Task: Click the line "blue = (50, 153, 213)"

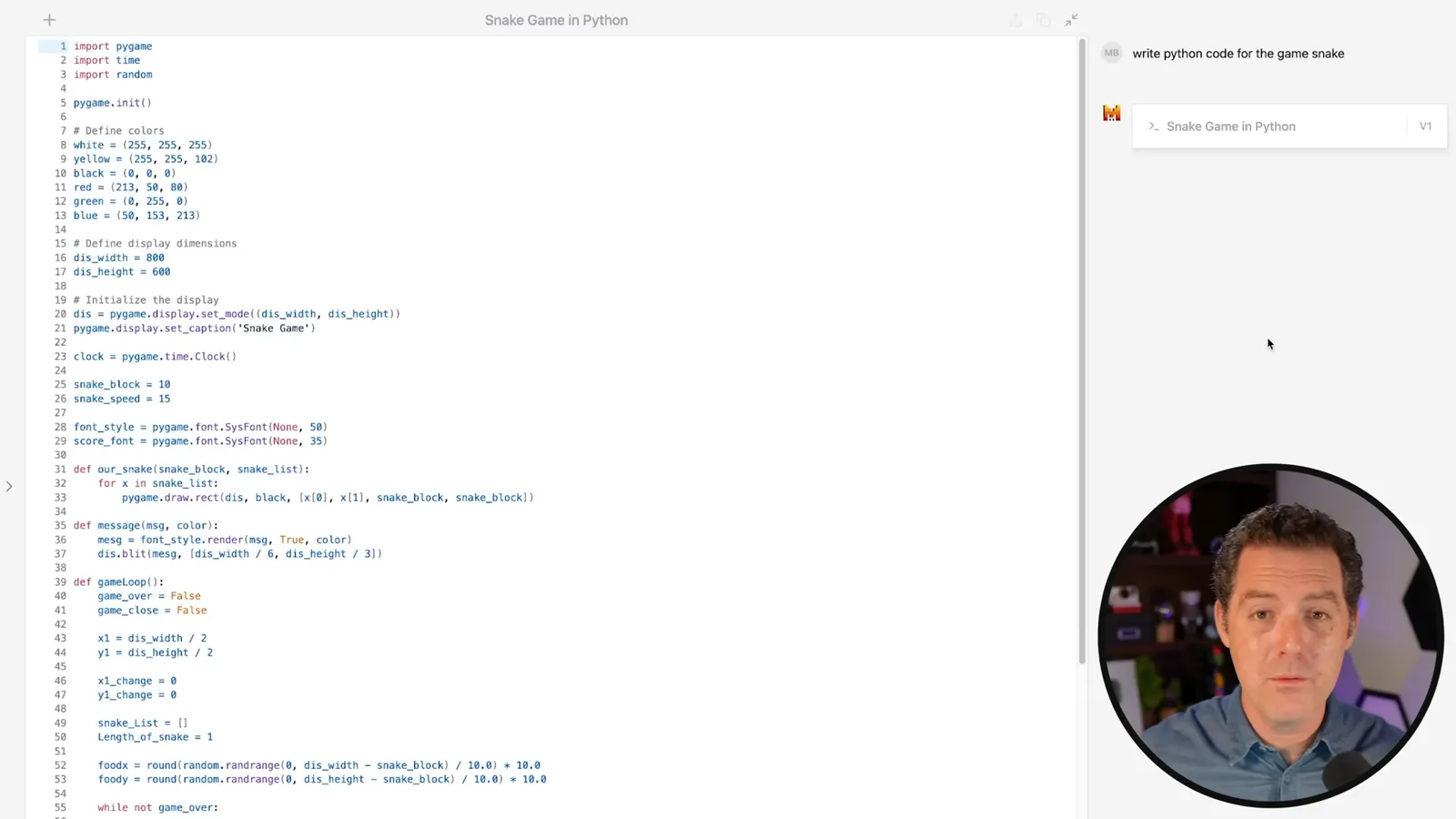Action: pos(136,216)
